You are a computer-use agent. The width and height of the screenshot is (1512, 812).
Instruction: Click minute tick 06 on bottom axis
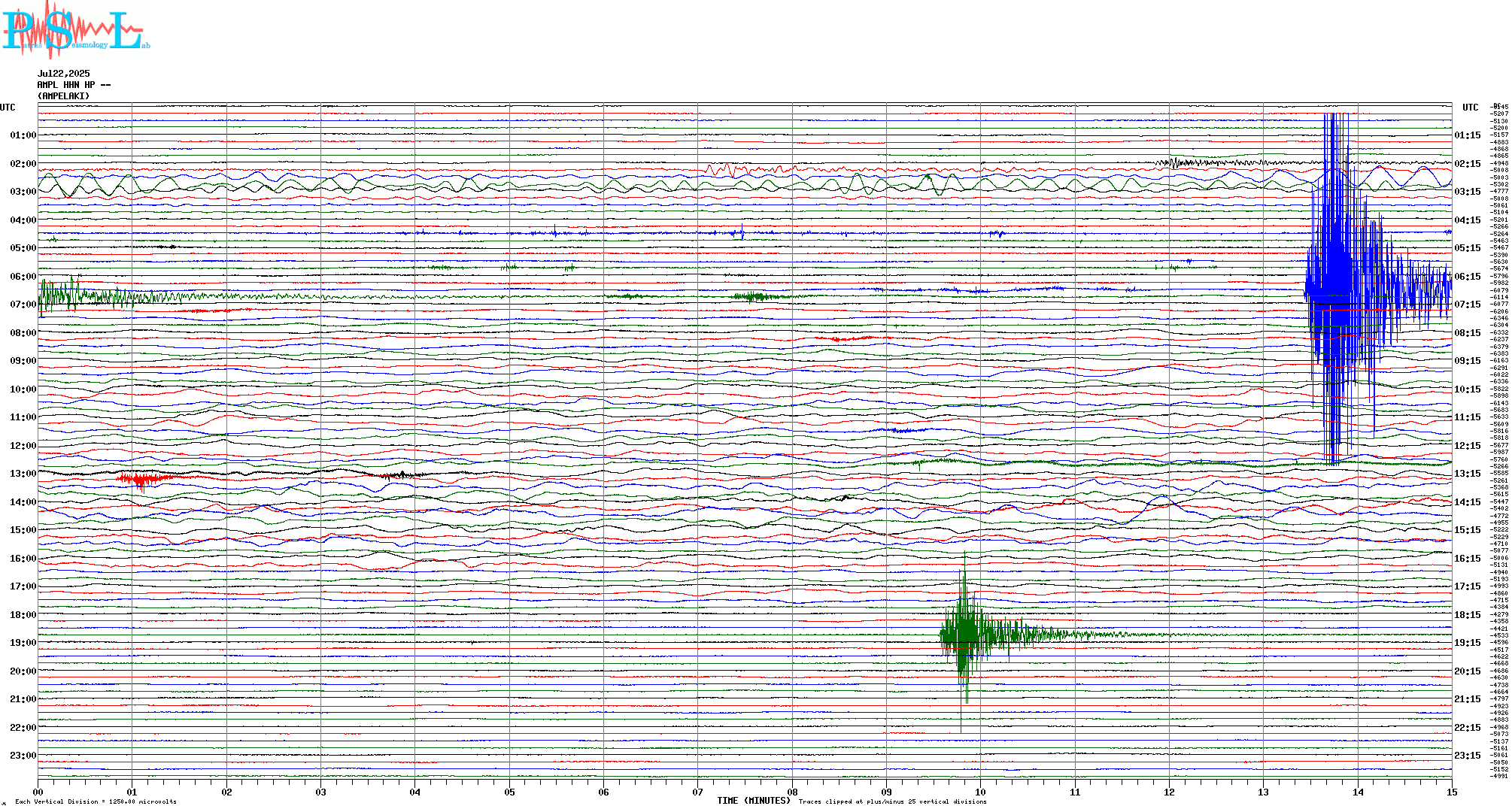pos(603,792)
